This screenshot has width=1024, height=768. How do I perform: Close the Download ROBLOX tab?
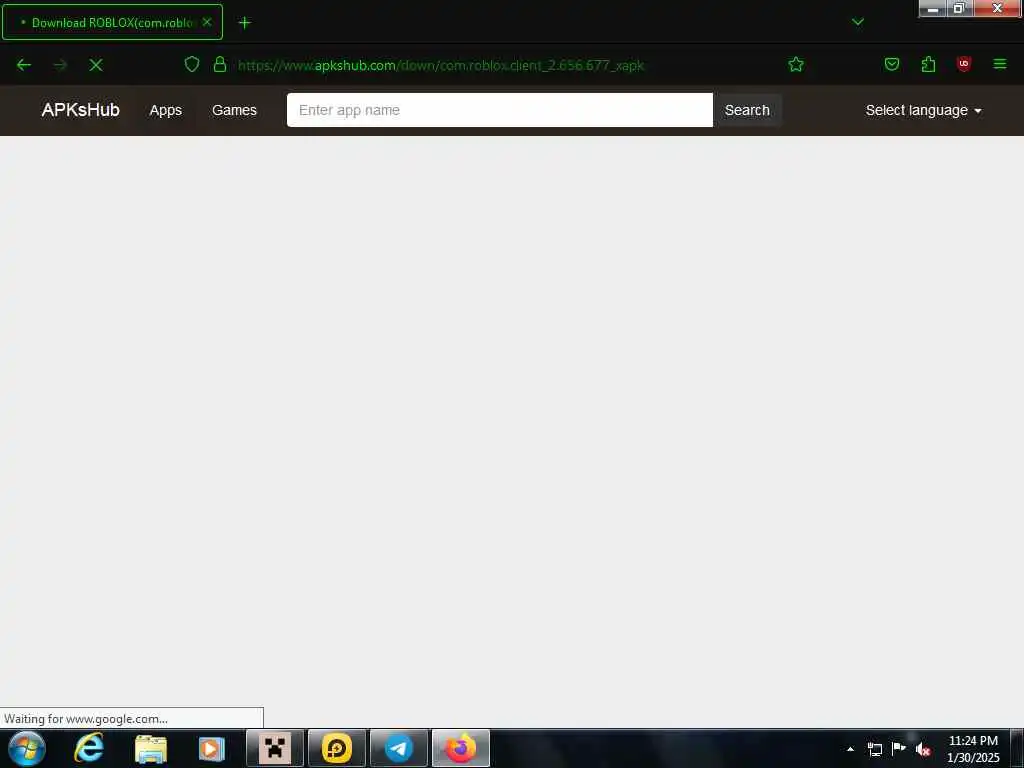207,22
